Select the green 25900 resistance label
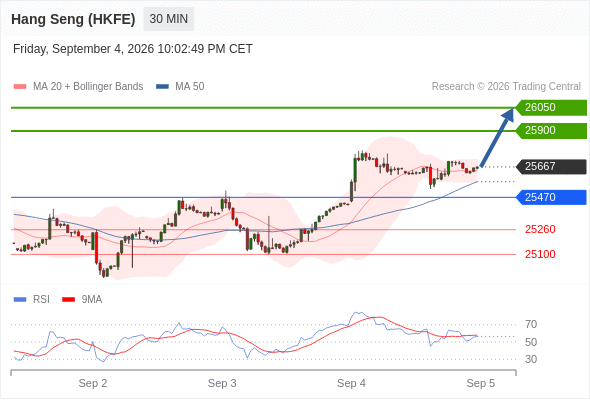This screenshot has width=590, height=400. tap(551, 131)
